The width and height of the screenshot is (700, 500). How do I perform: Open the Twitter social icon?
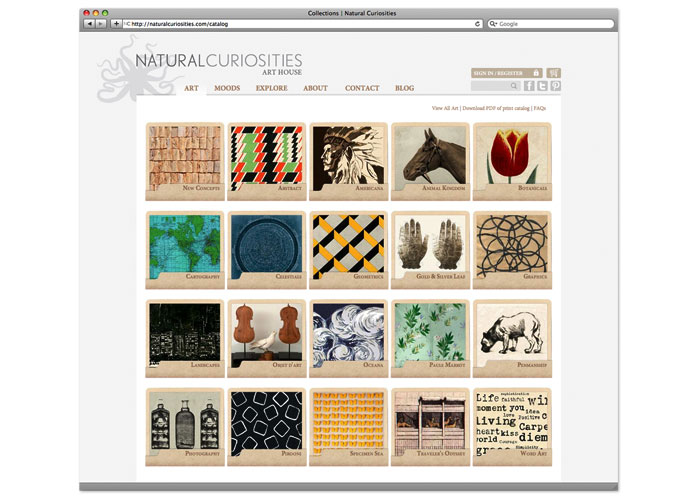click(x=542, y=86)
